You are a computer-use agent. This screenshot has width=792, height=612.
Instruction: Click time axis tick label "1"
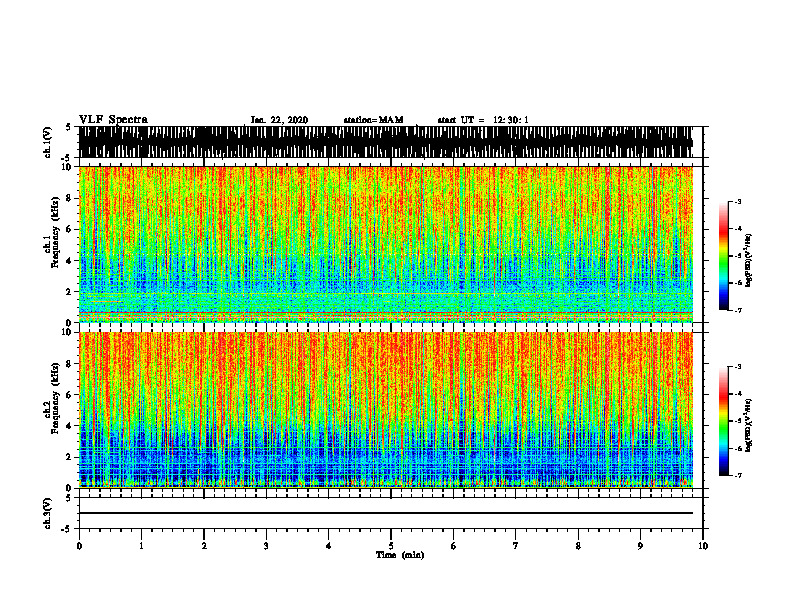point(141,546)
